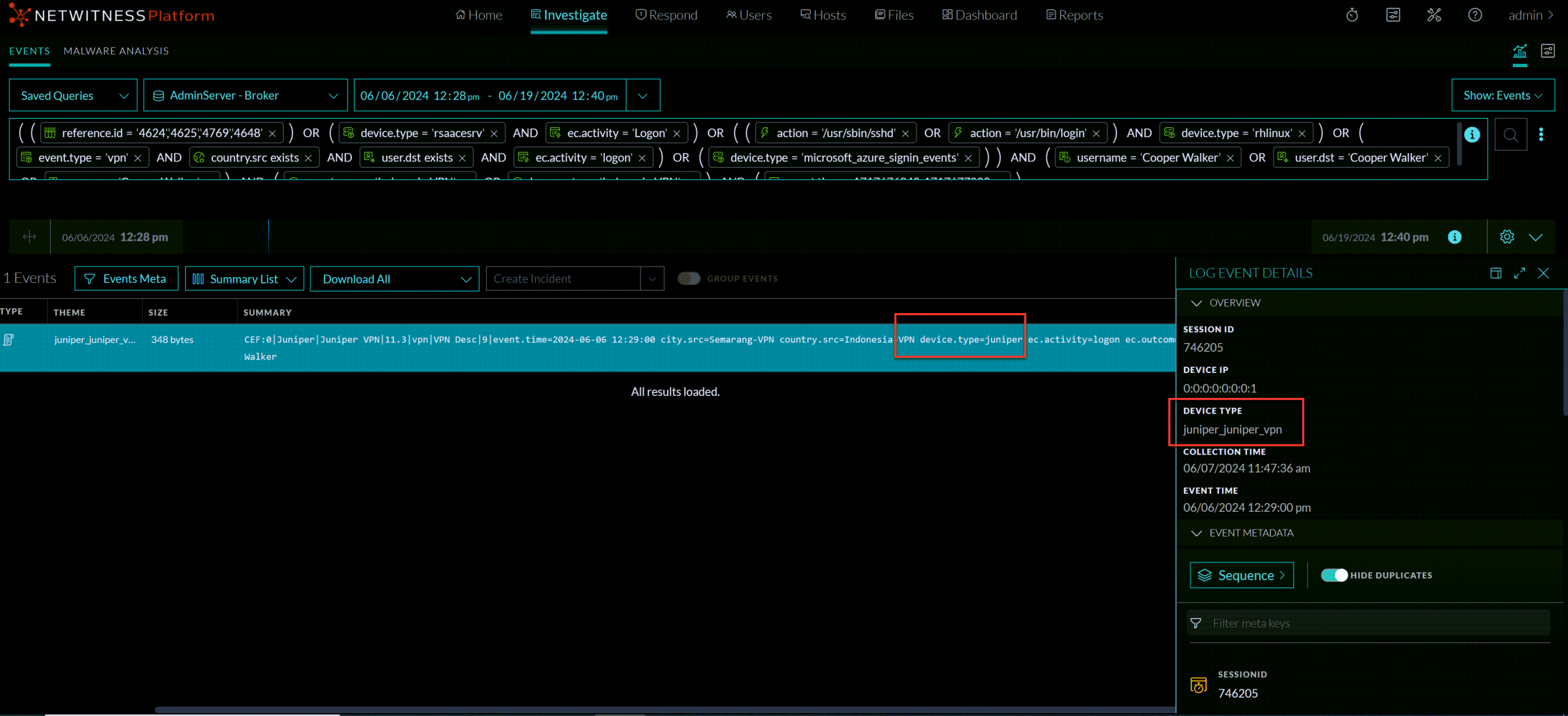1568x716 pixels.
Task: Enable the Group Events toggle
Action: point(689,278)
